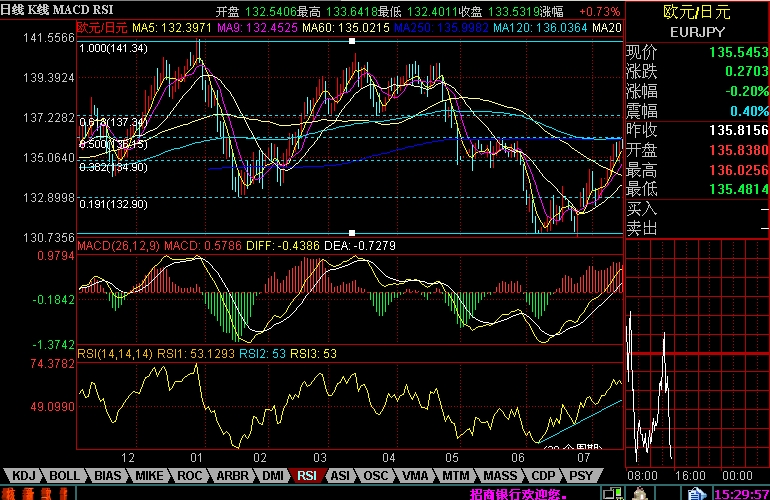Click the 涨跌 0.2703 quote row
Image resolution: width=770 pixels, height=500 pixels.
point(697,72)
